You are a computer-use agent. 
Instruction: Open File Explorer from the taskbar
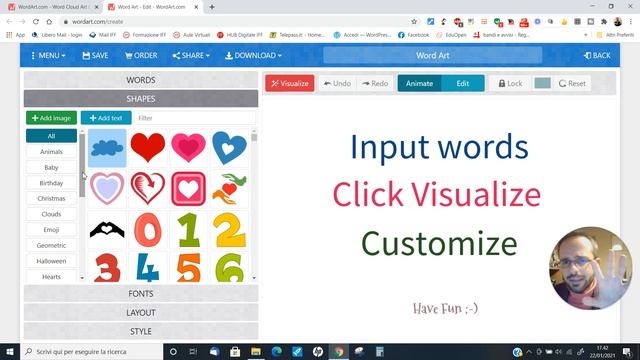[256, 351]
